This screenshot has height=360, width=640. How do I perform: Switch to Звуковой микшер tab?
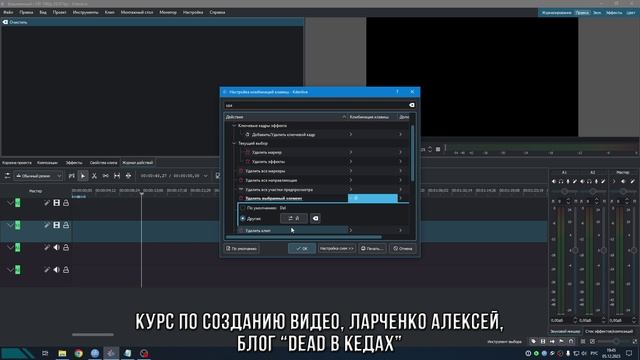pos(565,331)
